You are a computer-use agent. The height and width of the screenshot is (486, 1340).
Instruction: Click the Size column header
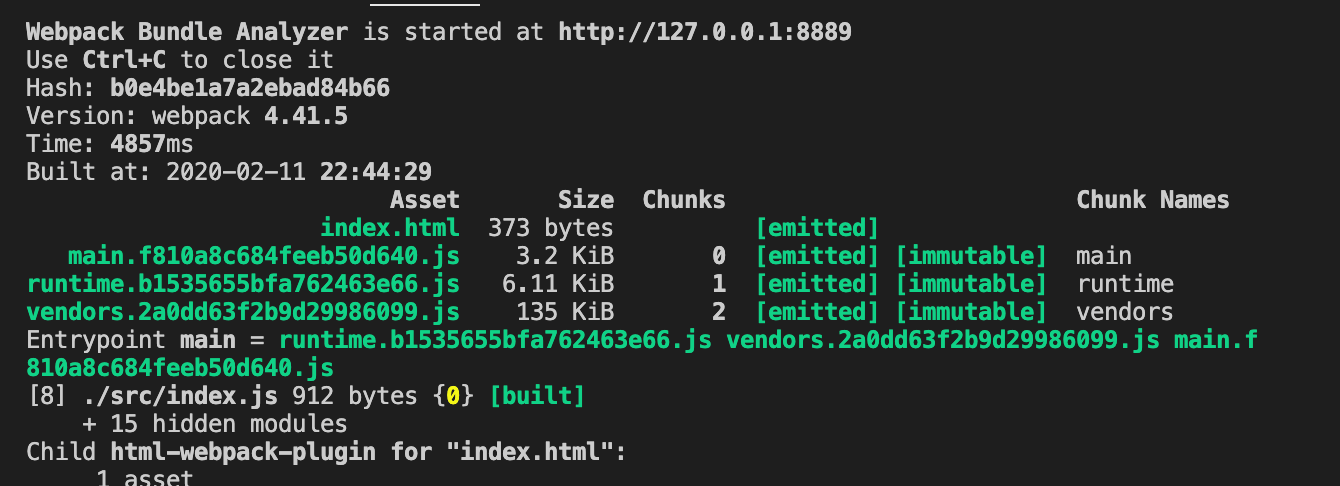pyautogui.click(x=586, y=200)
